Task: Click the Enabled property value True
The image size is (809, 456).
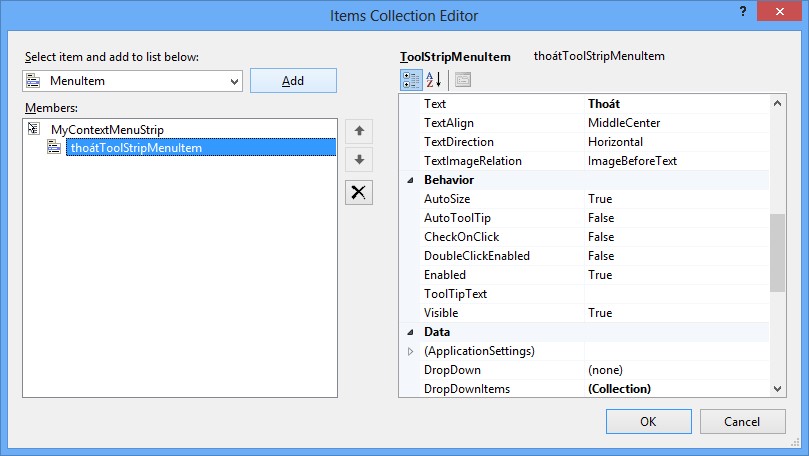Action: tap(675, 275)
